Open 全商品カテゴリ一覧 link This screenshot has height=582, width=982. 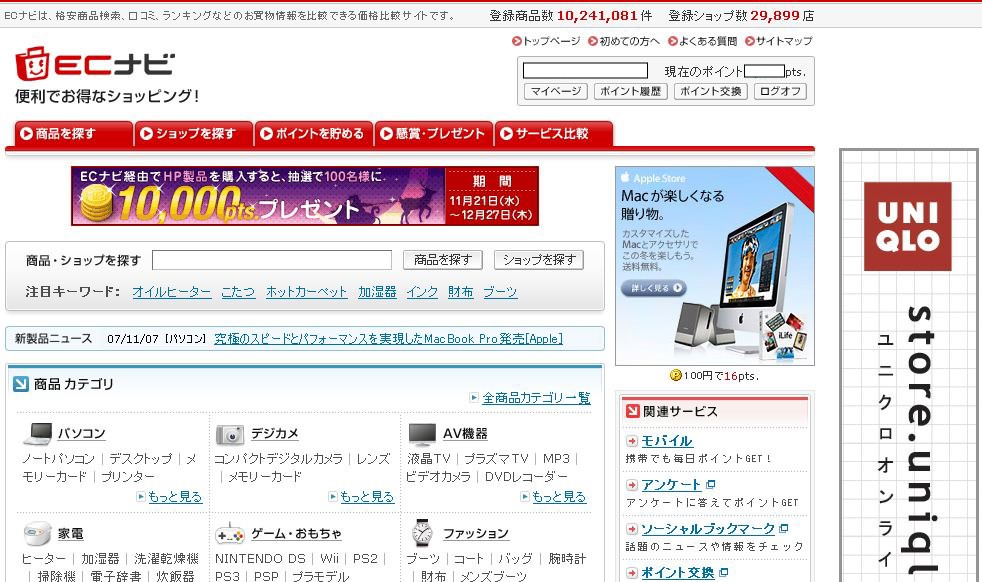536,398
